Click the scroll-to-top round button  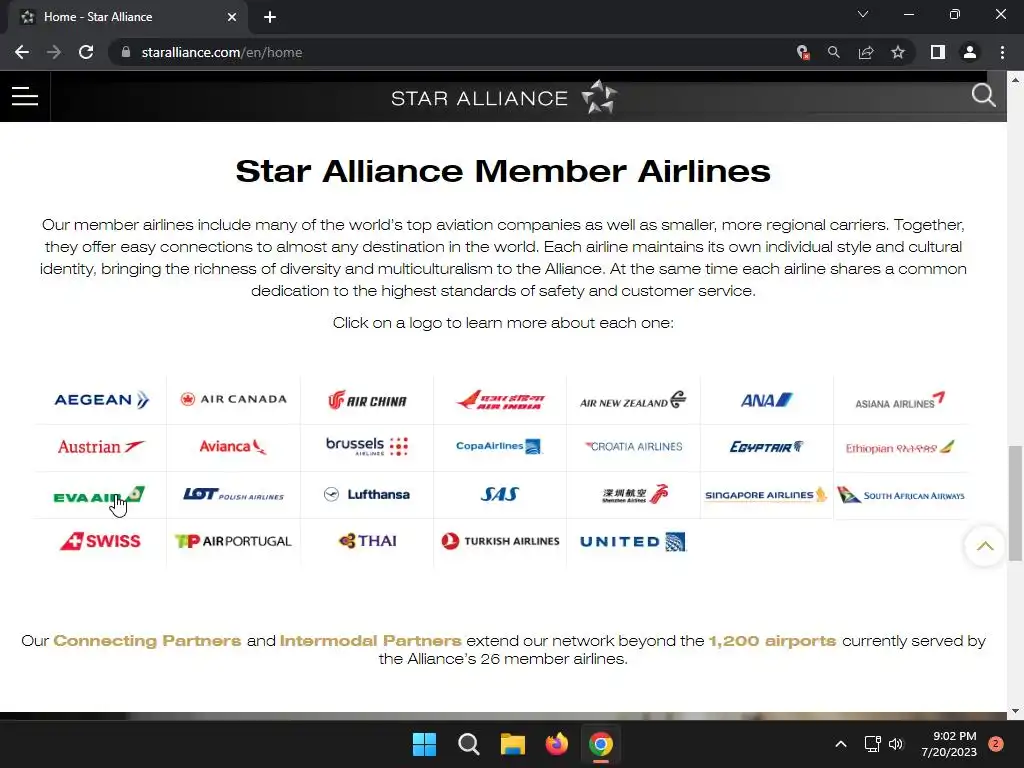click(x=985, y=546)
